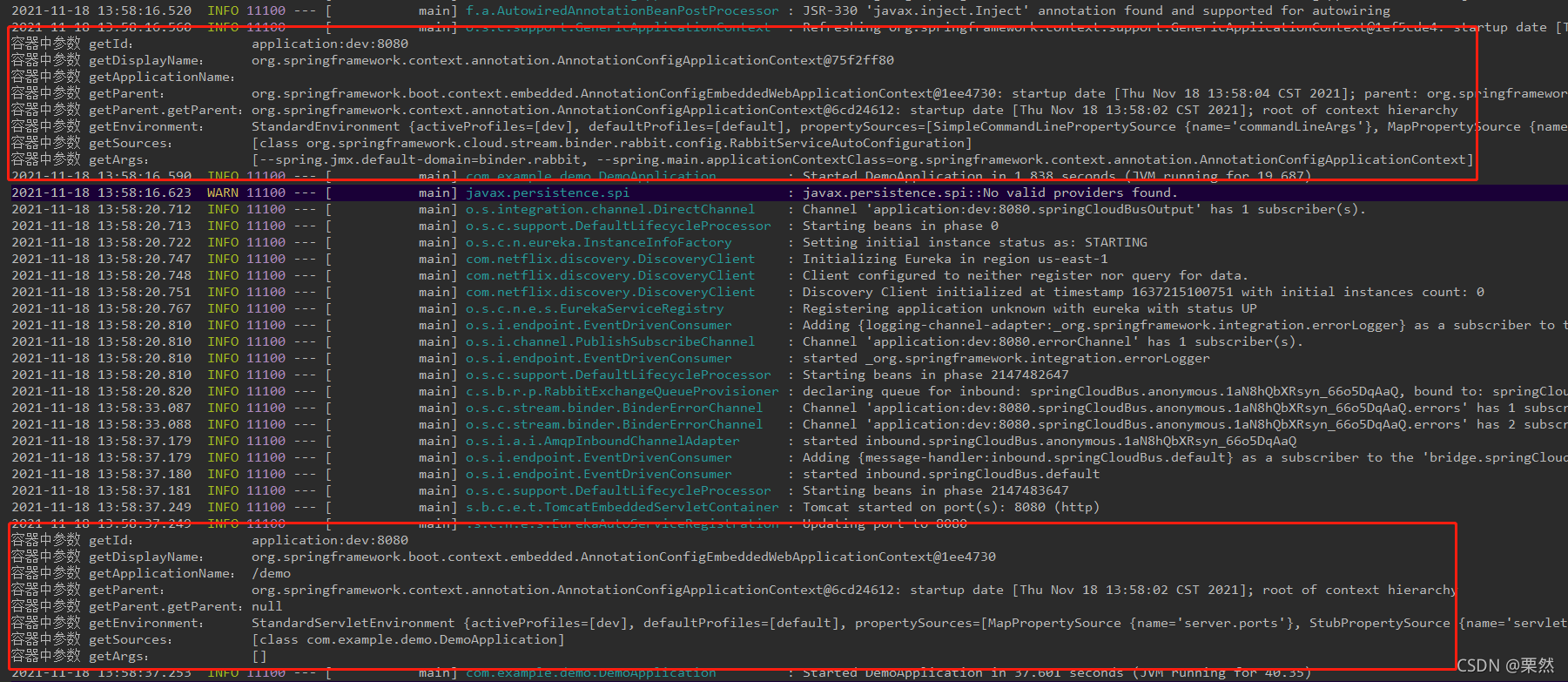
Task: Click DiscoveryClient logger on the 13:58:20.751 row
Action: pos(610,292)
